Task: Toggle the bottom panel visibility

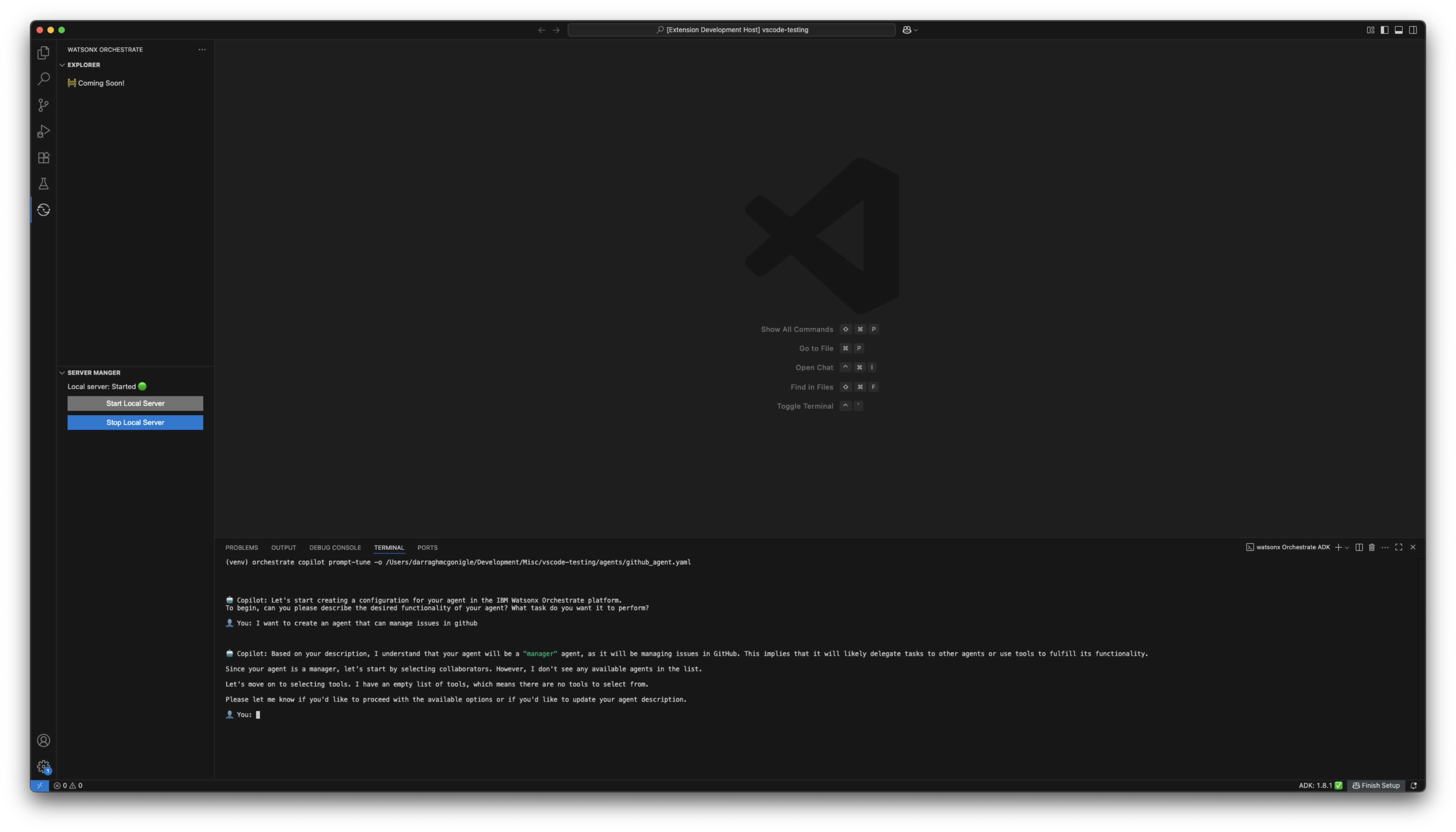Action: 1399,30
